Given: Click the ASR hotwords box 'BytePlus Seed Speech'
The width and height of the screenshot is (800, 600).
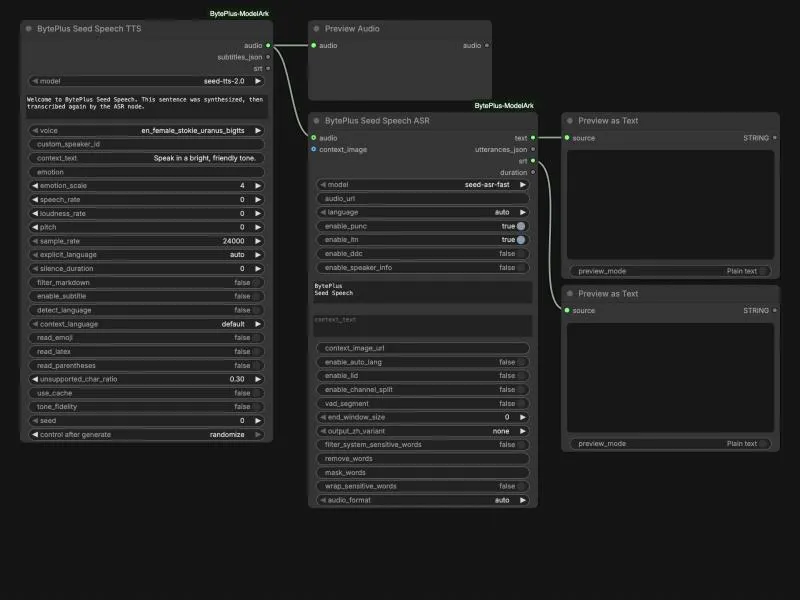Looking at the screenshot, I should [422, 292].
